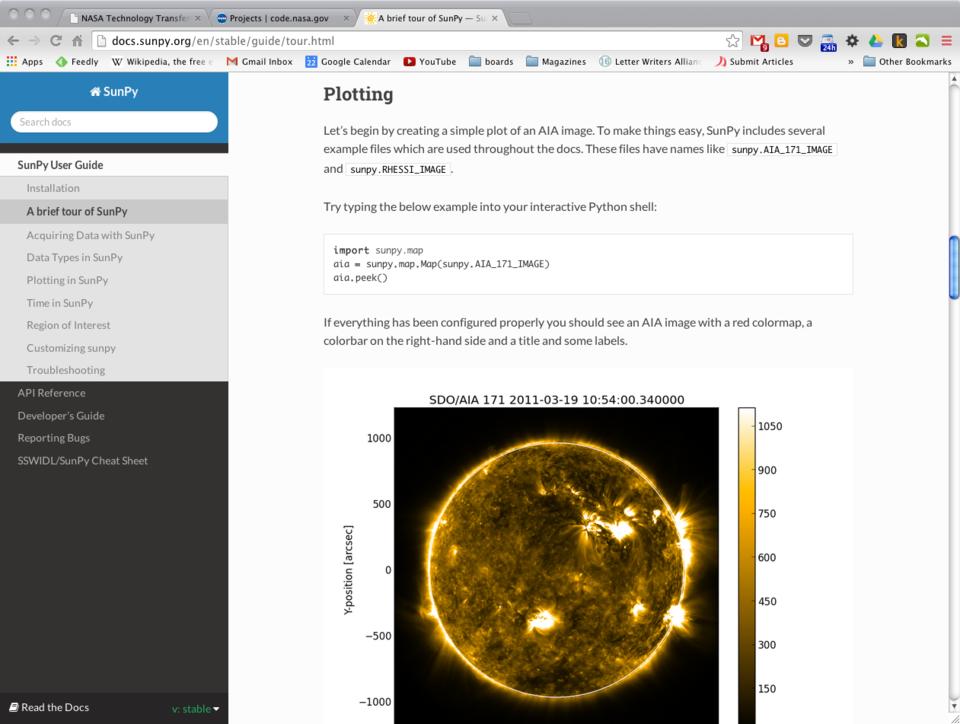Open the Magazines bookmarks folder
Viewport: 960px width, 724px height.
point(556,62)
